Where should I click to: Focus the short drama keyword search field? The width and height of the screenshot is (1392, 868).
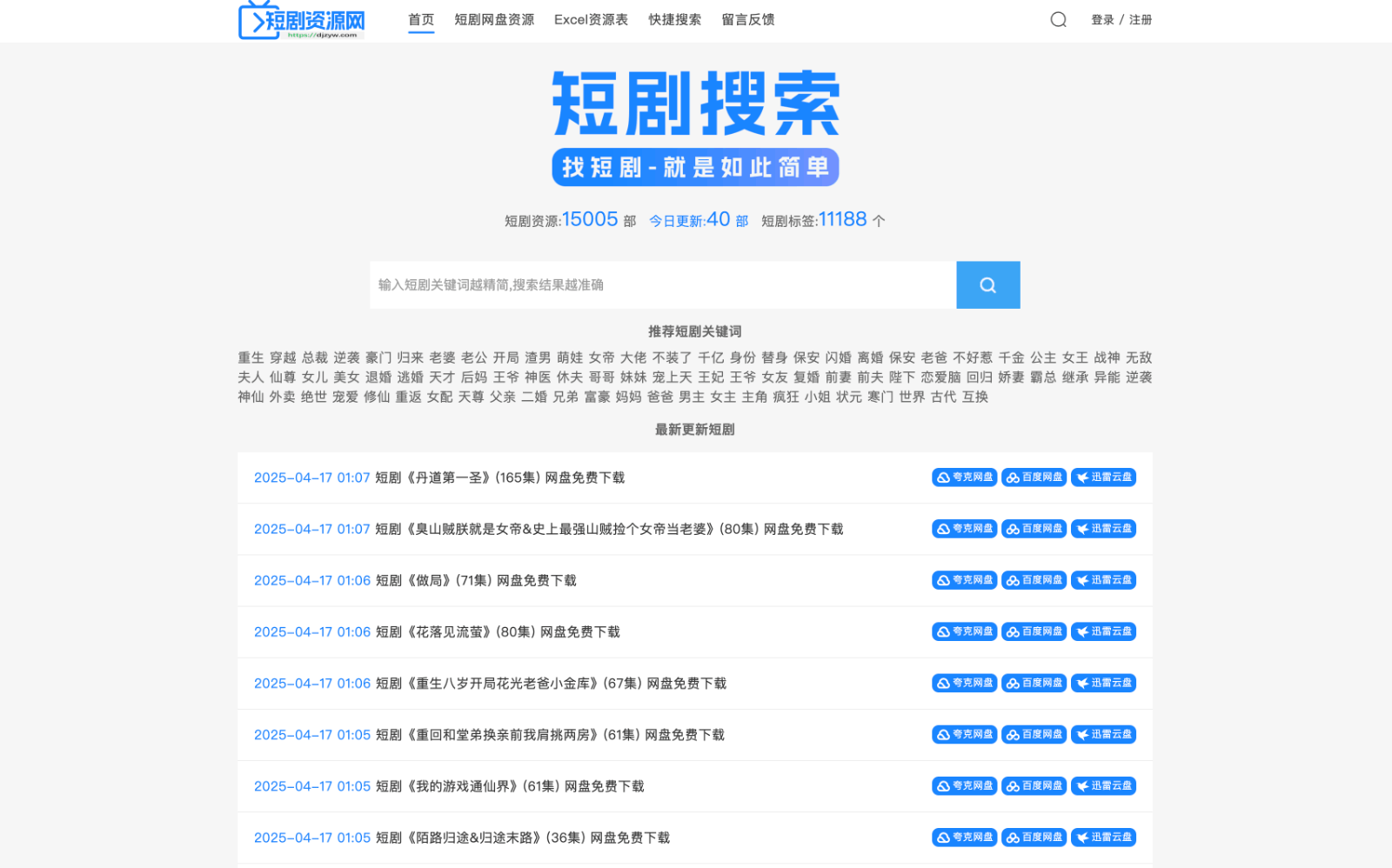click(663, 284)
